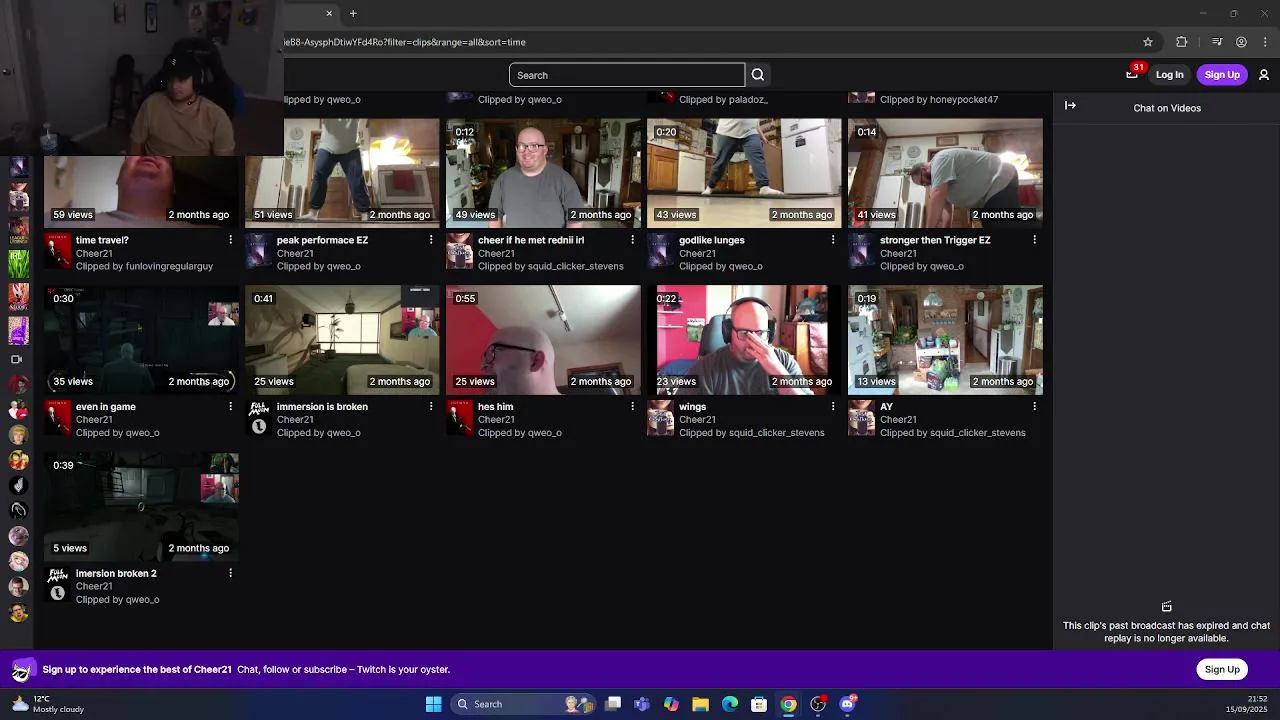Open the options menu for 'imersion broken 2' clip

pyautogui.click(x=230, y=573)
